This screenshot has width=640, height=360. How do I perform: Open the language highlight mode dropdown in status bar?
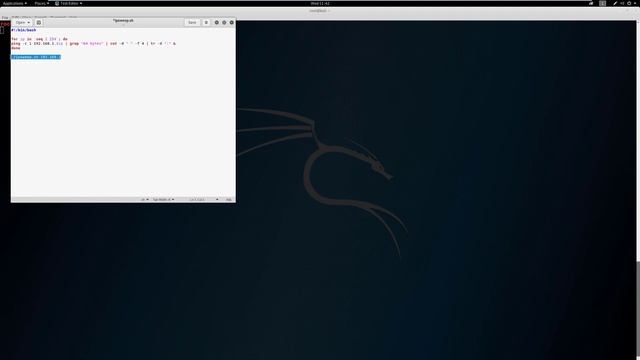[144, 200]
